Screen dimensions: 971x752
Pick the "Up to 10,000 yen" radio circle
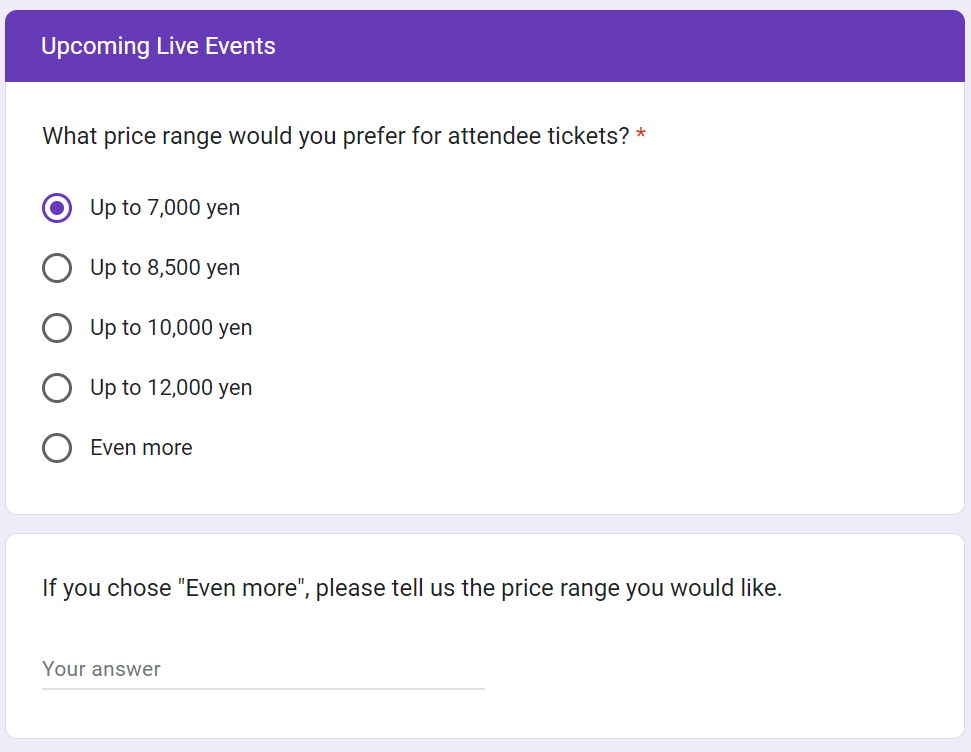[x=57, y=328]
